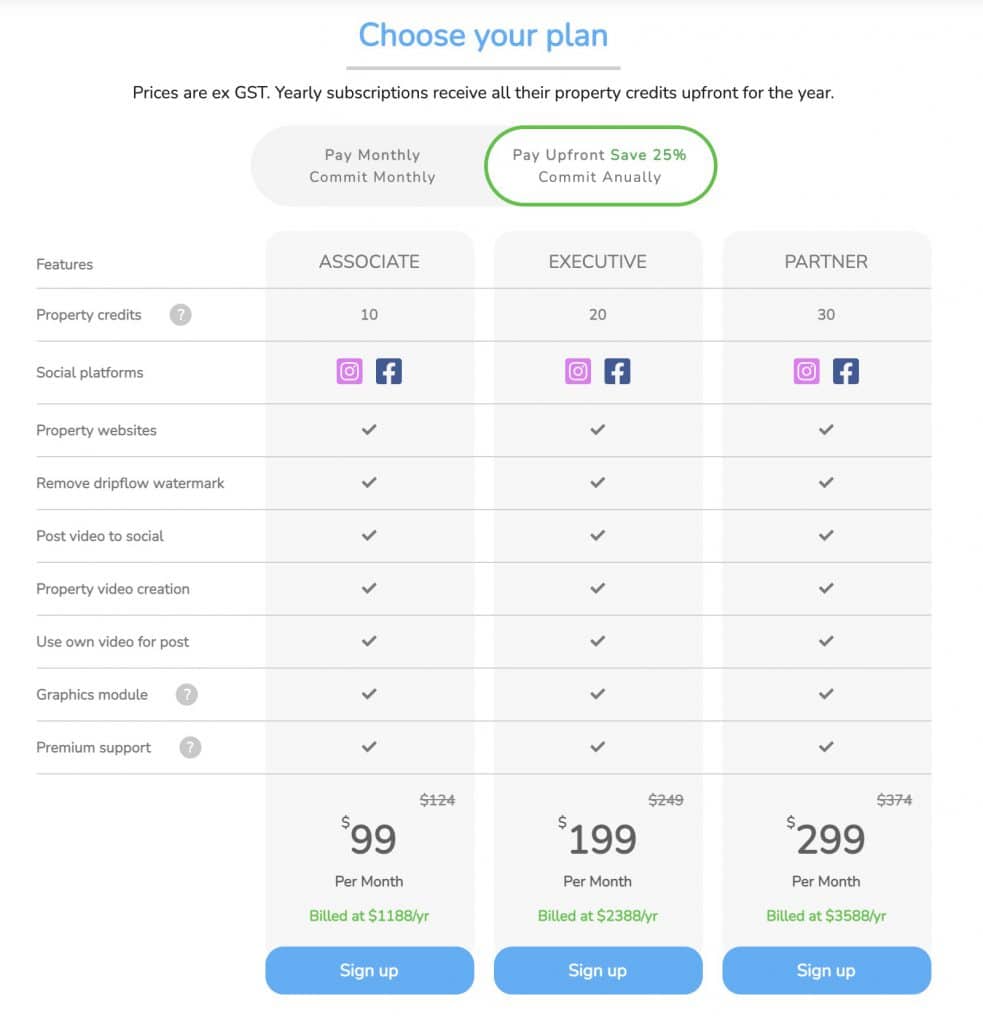The height and width of the screenshot is (1024, 983).
Task: Click Instagram icon in Partner column
Action: coord(807,372)
